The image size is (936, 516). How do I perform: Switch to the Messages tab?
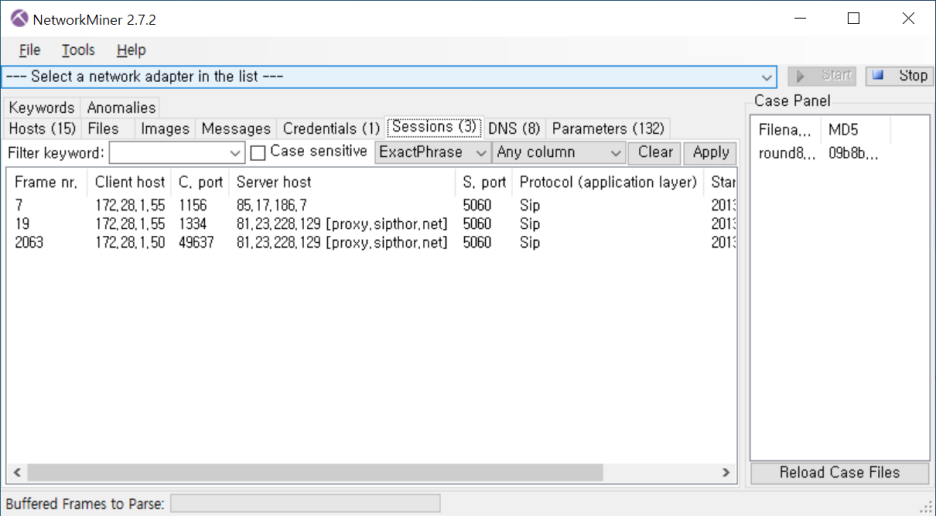(236, 128)
